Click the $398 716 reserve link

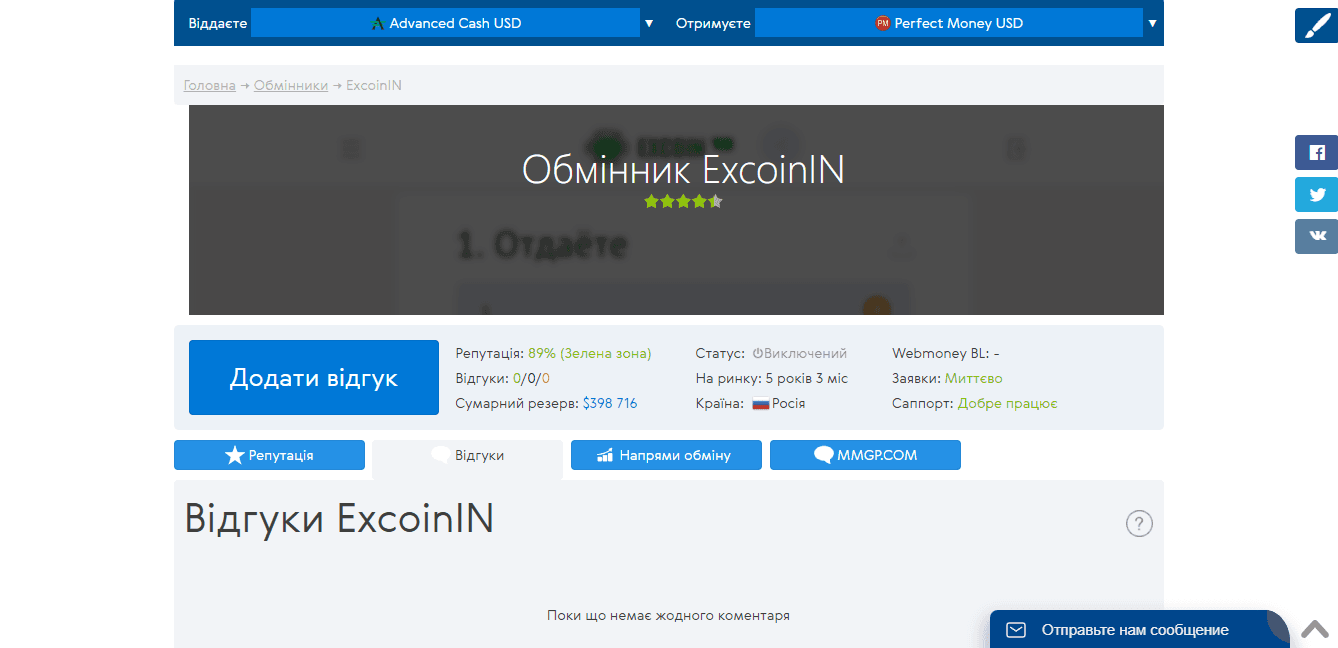[x=609, y=404]
